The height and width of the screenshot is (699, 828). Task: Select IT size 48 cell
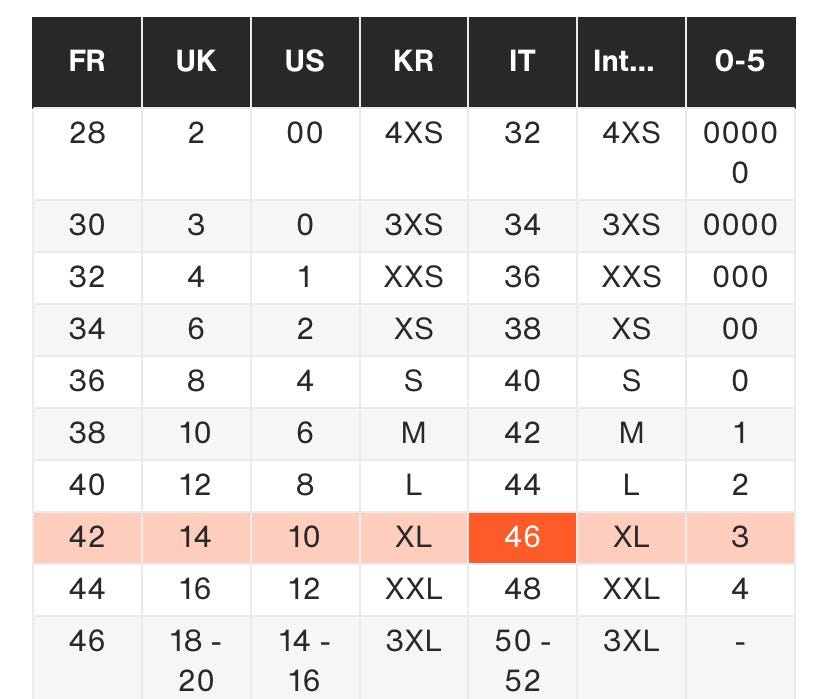pos(522,589)
